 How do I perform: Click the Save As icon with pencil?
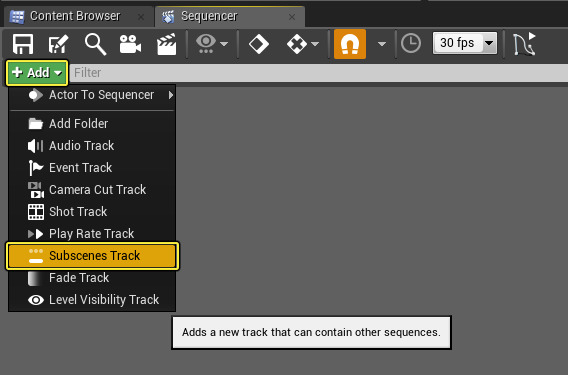58,44
